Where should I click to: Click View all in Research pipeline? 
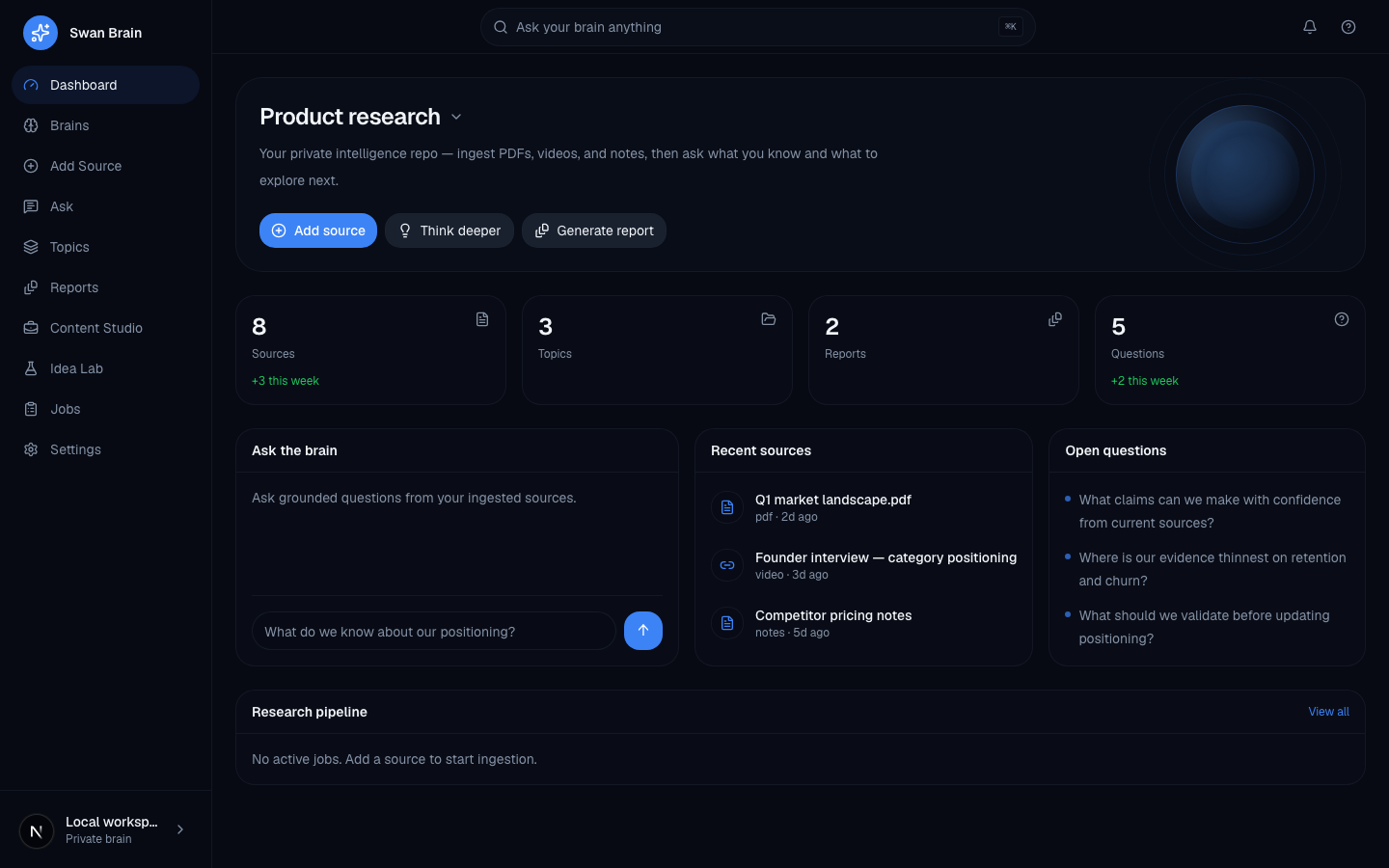point(1328,712)
